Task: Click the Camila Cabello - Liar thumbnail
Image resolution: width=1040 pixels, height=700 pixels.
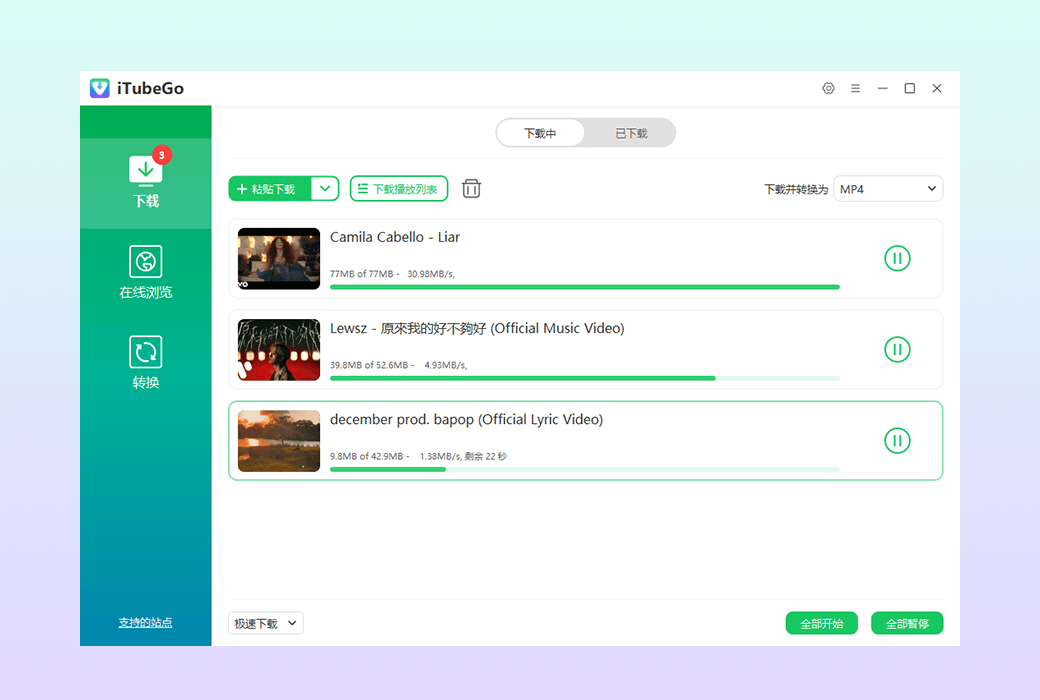Action: tap(279, 259)
